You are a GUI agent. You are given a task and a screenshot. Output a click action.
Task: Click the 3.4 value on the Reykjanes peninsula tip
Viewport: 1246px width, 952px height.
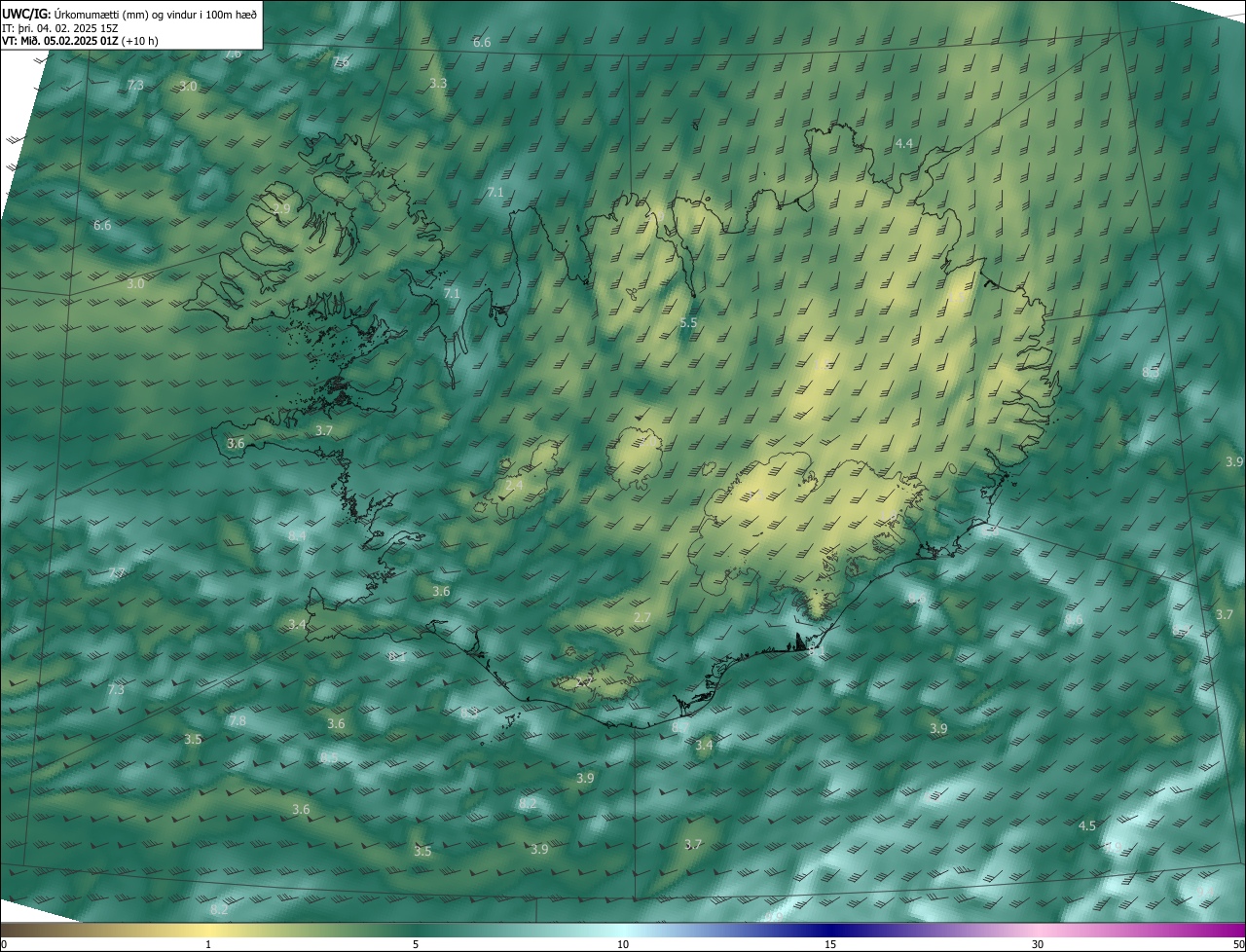[x=297, y=624]
